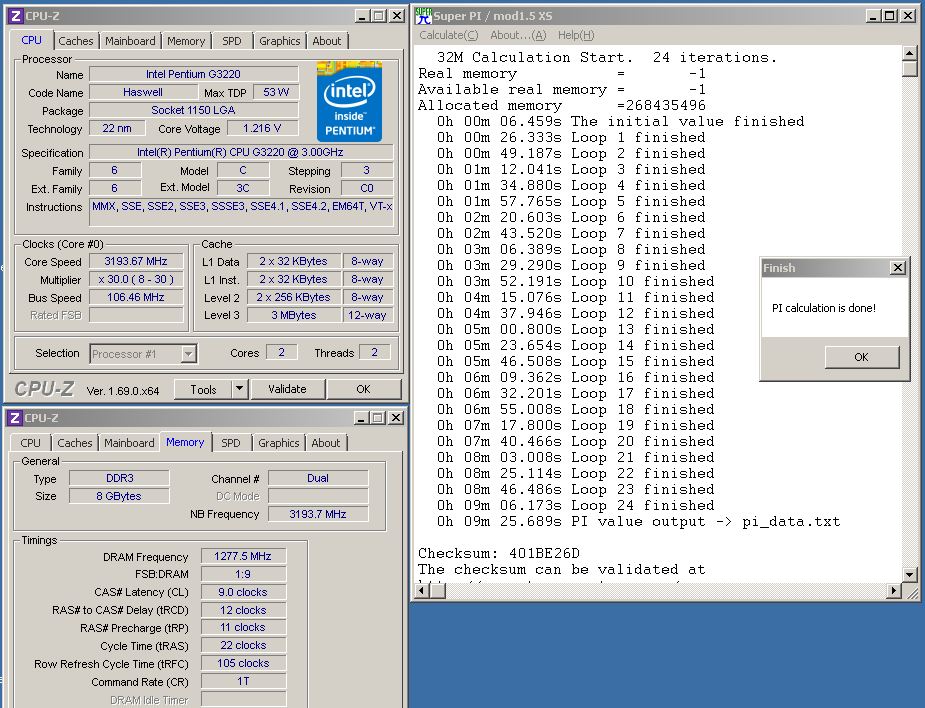Click the tRFC value 105 clocks
The height and width of the screenshot is (708, 925).
[243, 663]
